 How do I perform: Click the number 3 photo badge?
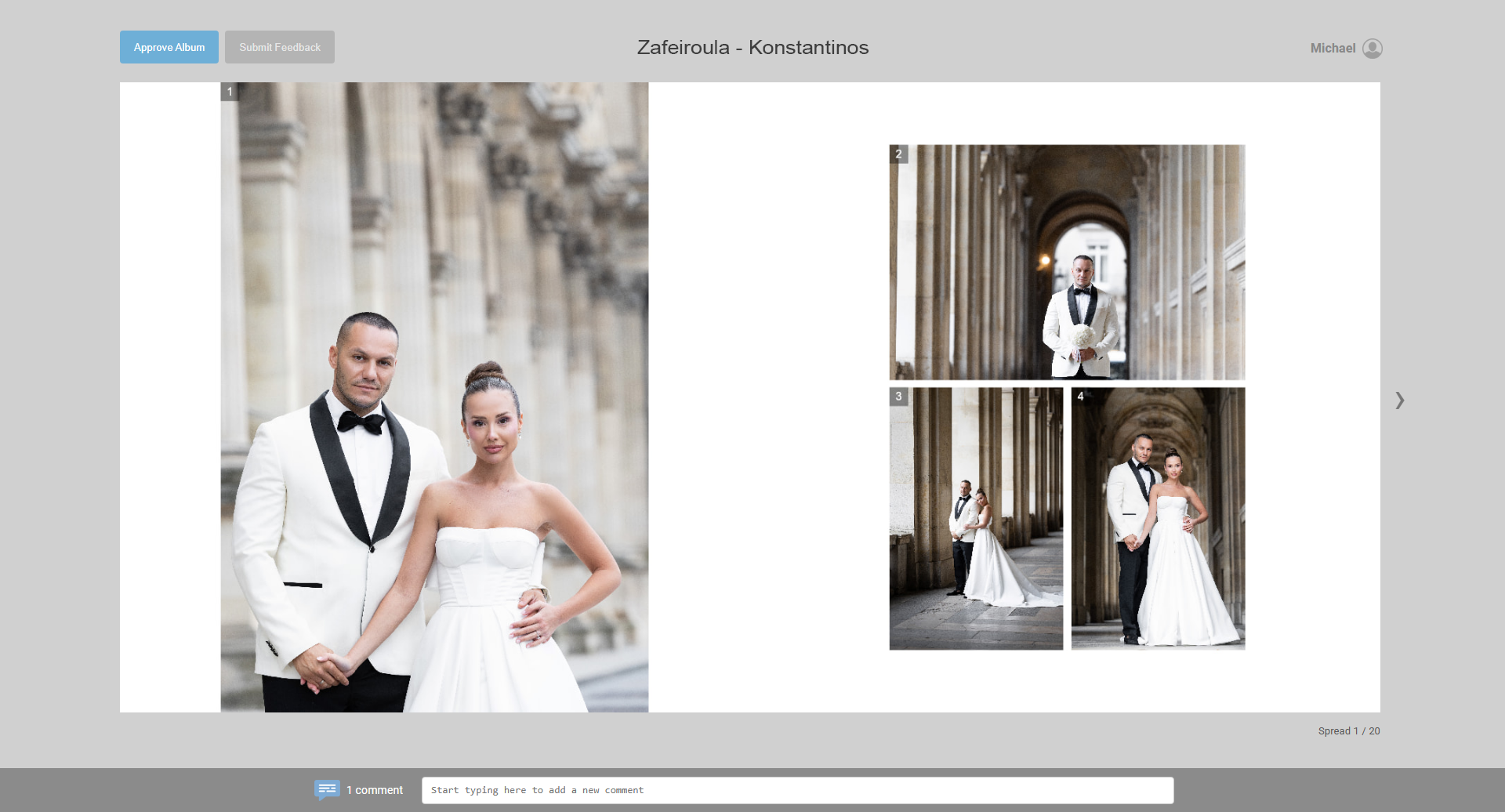(x=899, y=397)
